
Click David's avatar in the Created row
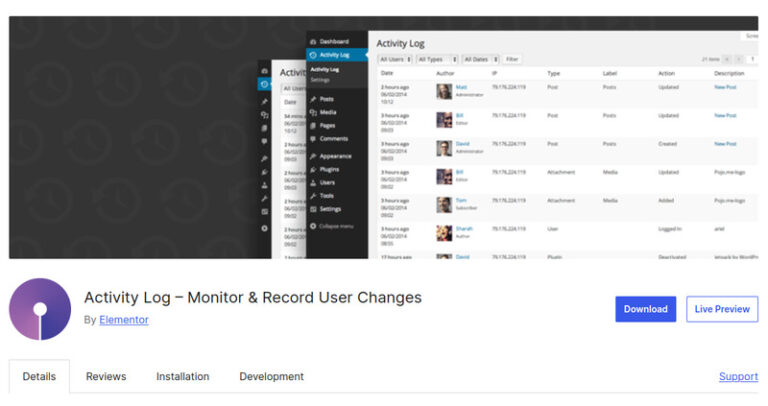point(444,148)
